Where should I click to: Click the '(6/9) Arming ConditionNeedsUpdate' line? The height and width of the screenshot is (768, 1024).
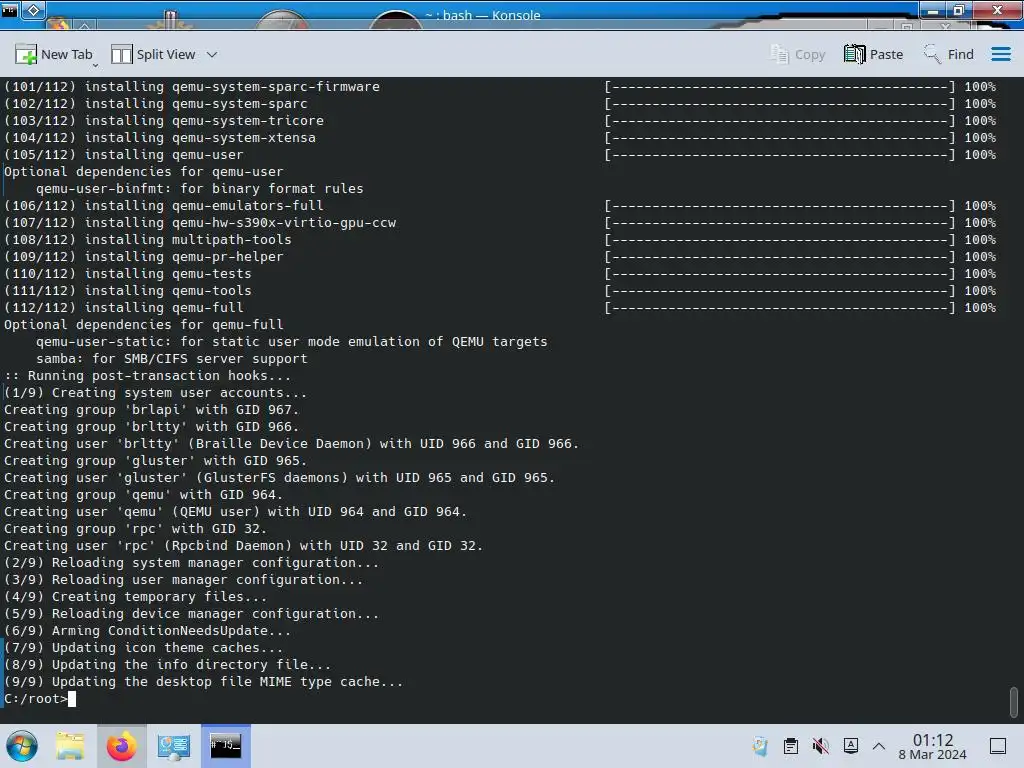148,631
